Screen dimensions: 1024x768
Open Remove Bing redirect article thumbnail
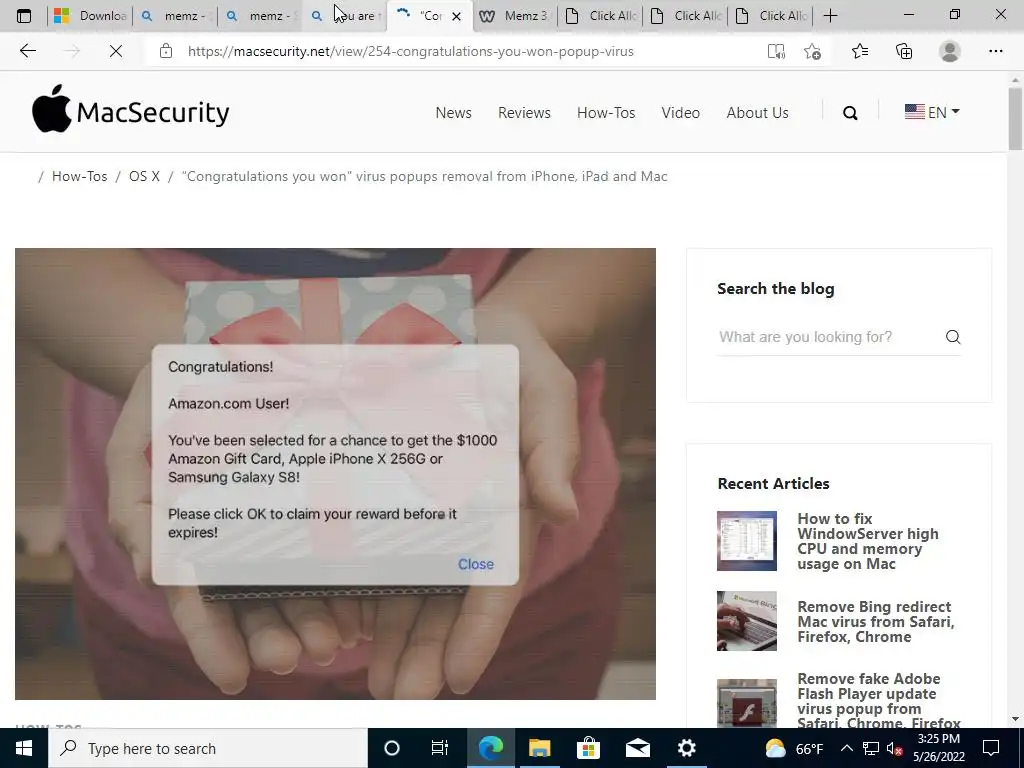[746, 621]
